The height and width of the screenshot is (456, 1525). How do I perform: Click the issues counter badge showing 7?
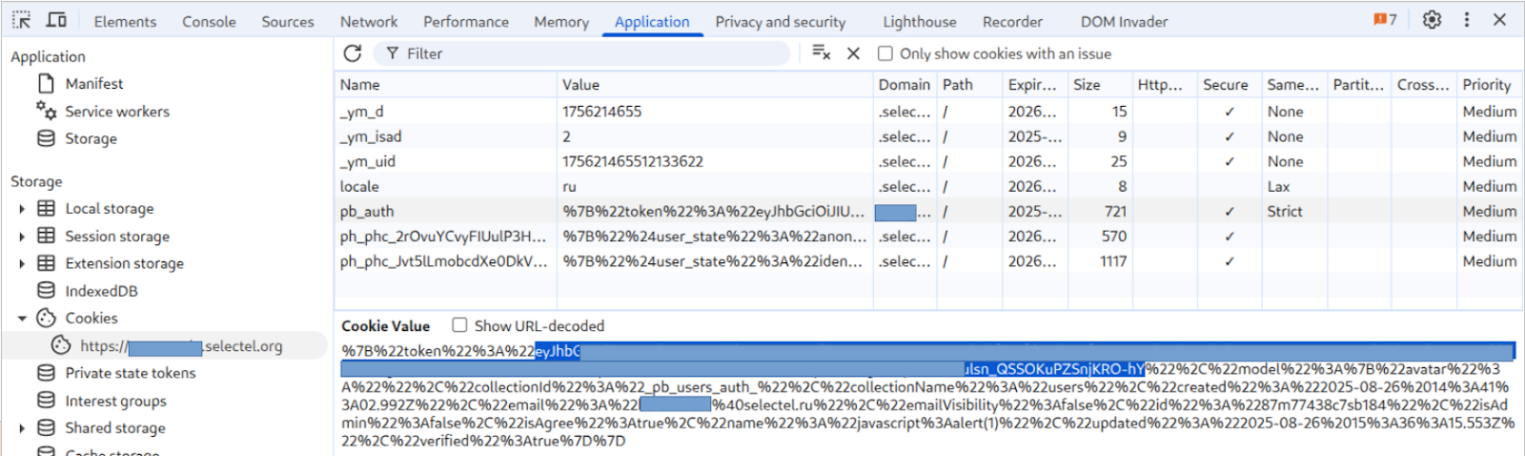(1385, 20)
